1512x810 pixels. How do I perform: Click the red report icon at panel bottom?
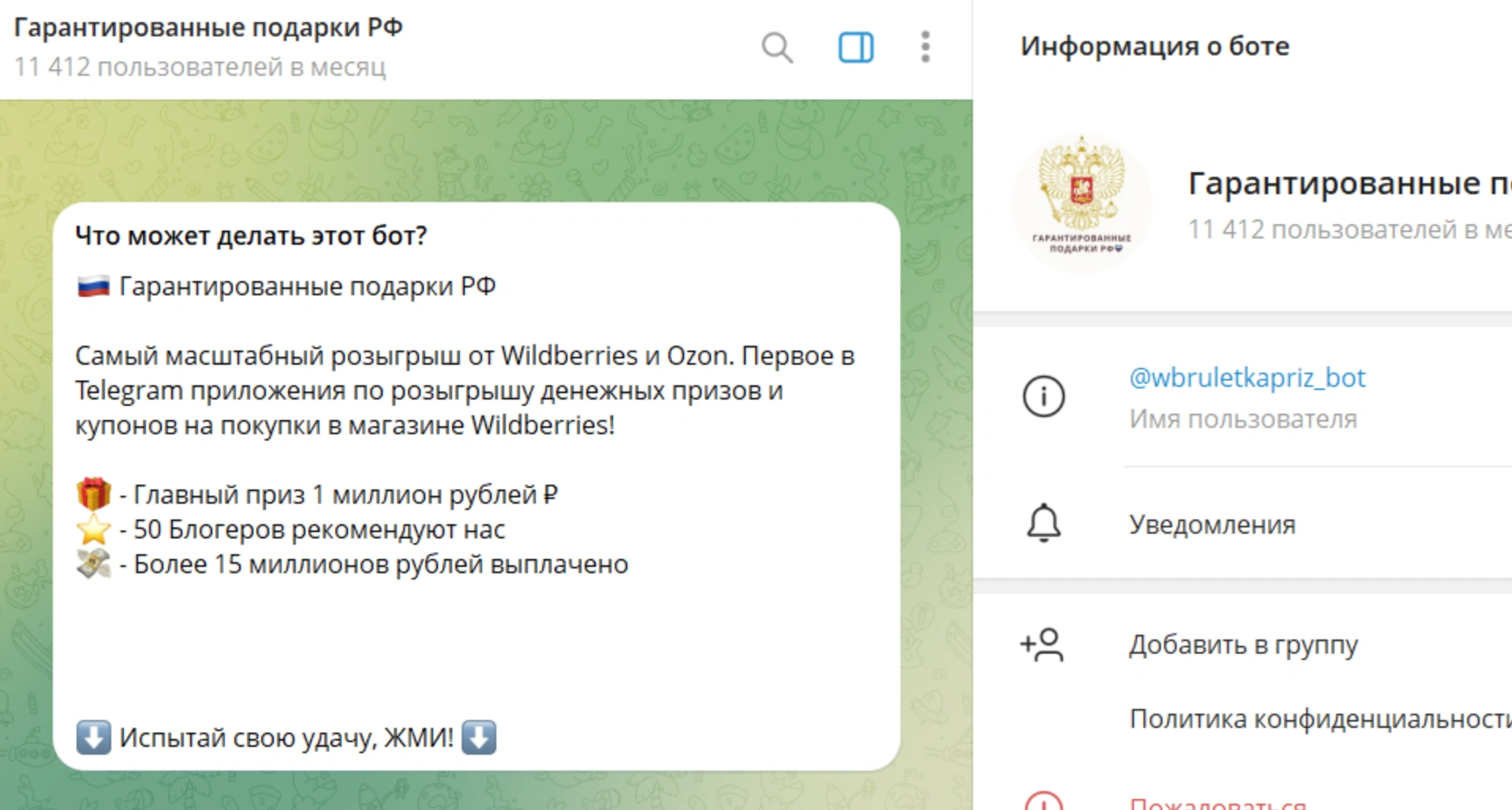(1043, 801)
